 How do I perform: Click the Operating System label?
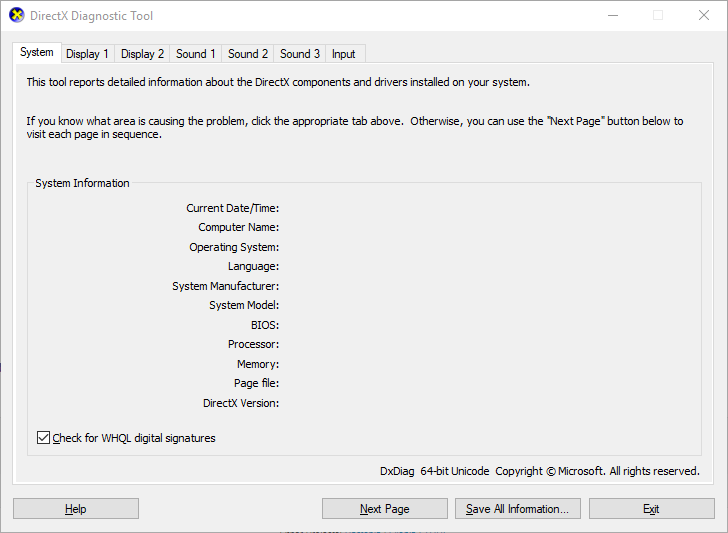[234, 247]
